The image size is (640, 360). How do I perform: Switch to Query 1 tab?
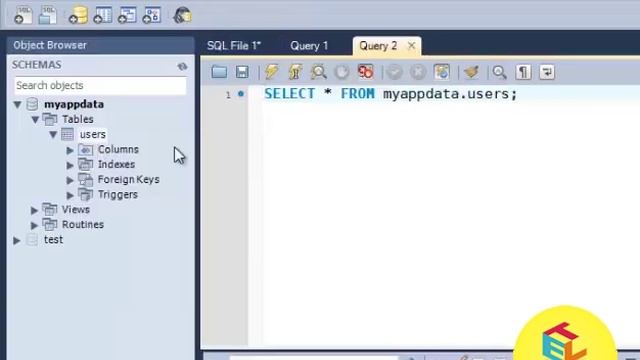coord(309,46)
